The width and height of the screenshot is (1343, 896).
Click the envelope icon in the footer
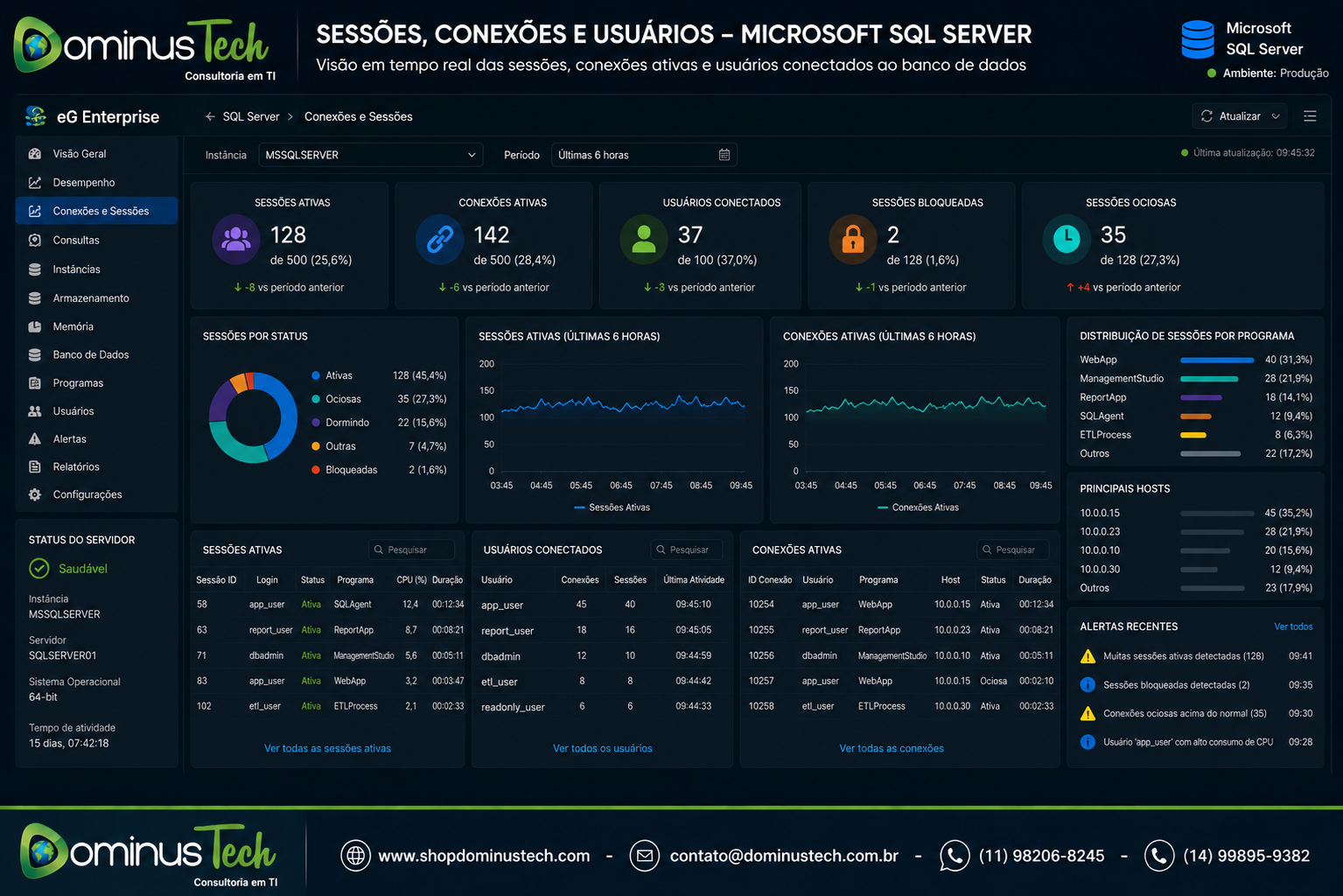pyautogui.click(x=645, y=855)
